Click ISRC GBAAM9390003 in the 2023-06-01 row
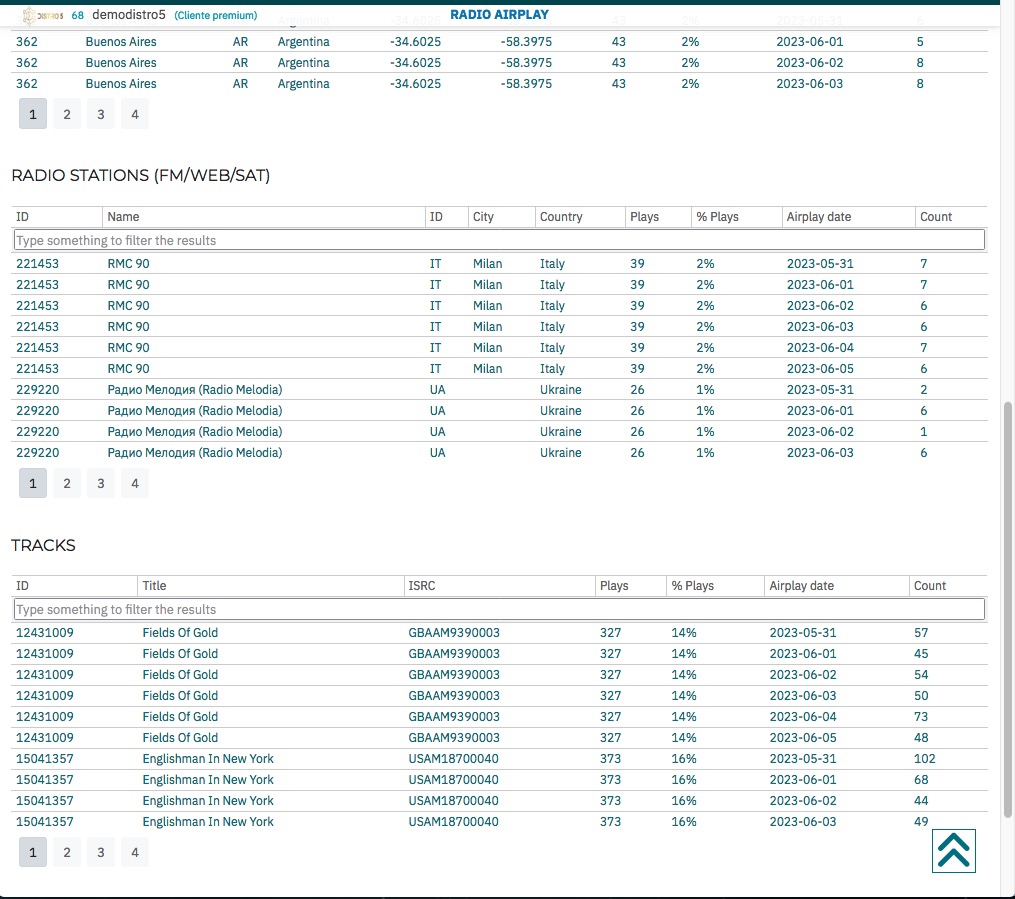 click(454, 654)
